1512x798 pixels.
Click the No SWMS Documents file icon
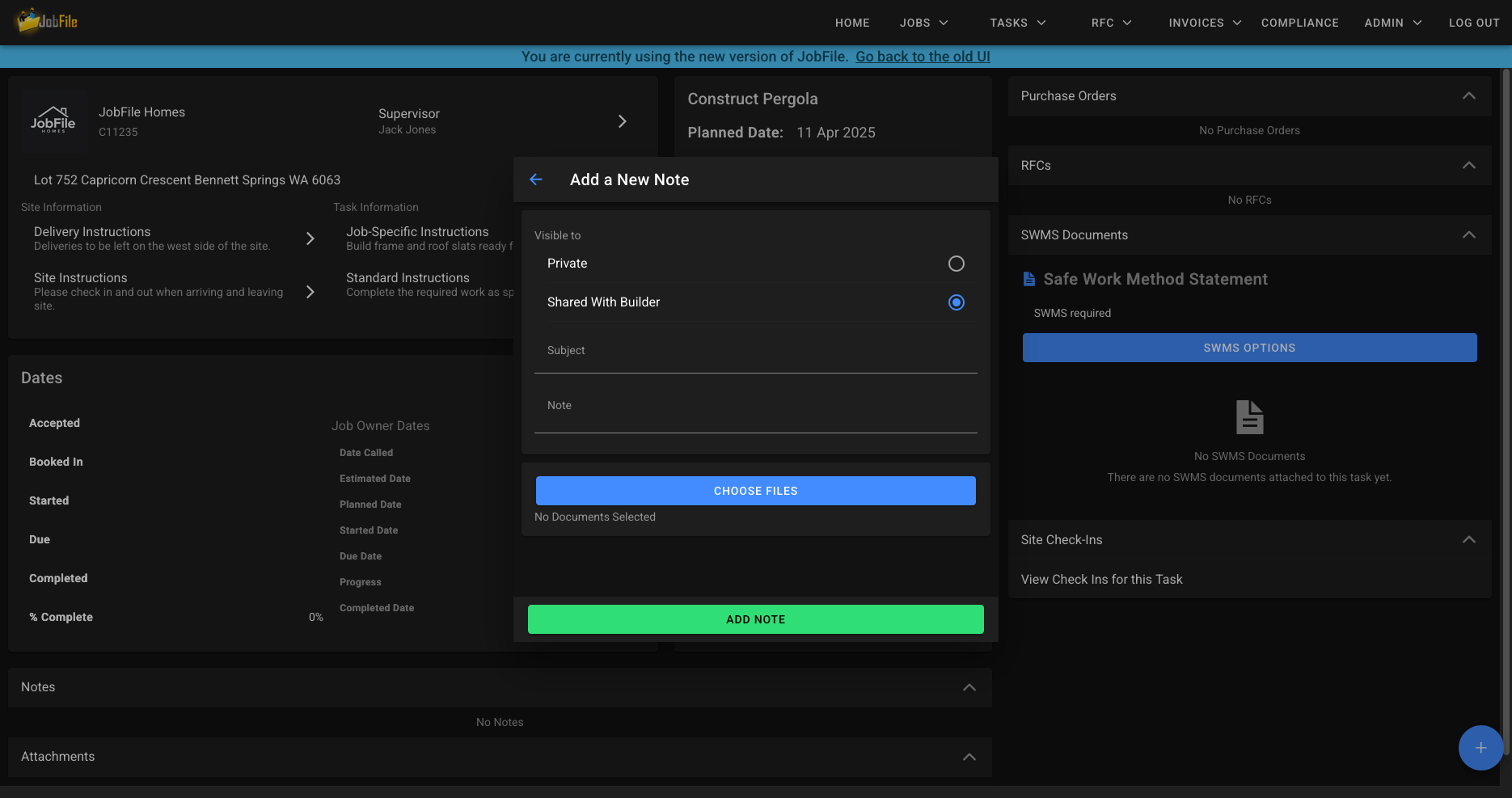(1249, 417)
